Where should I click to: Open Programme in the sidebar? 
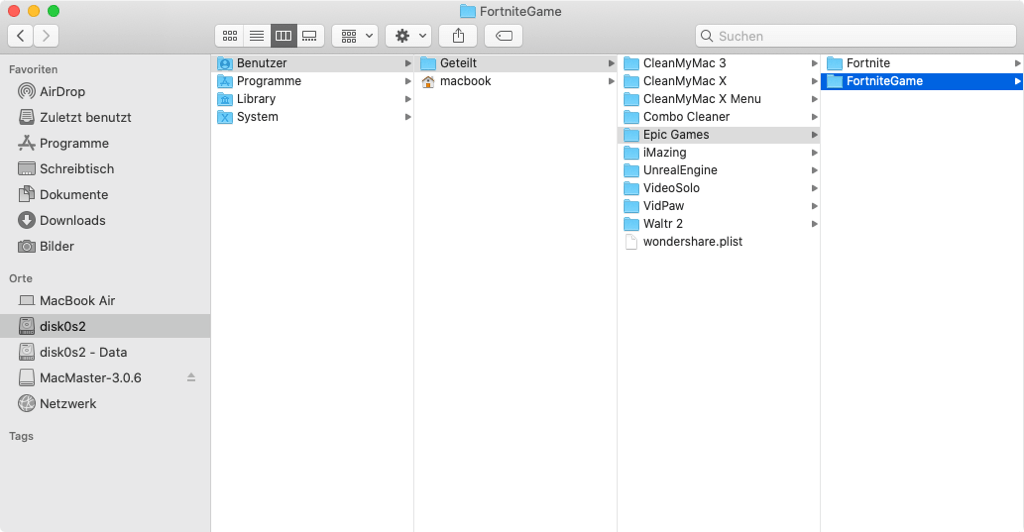(105, 143)
